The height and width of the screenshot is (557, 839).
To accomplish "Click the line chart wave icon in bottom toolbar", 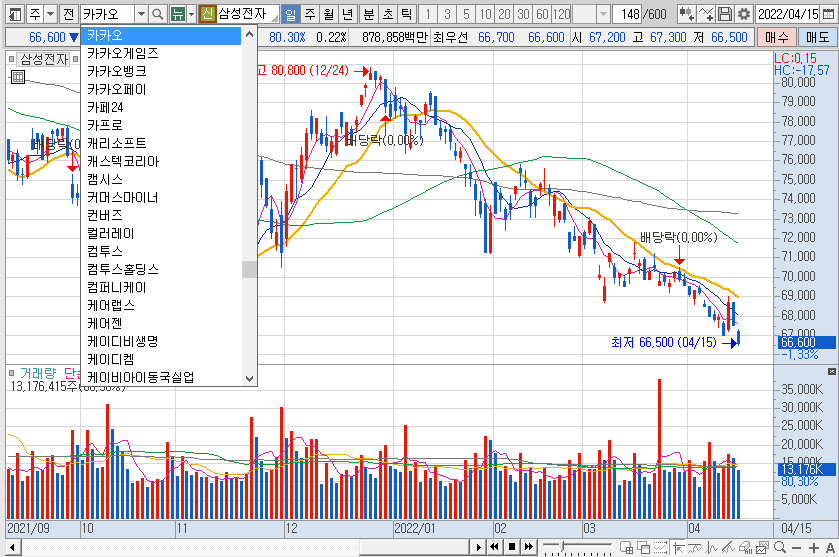I will [695, 547].
